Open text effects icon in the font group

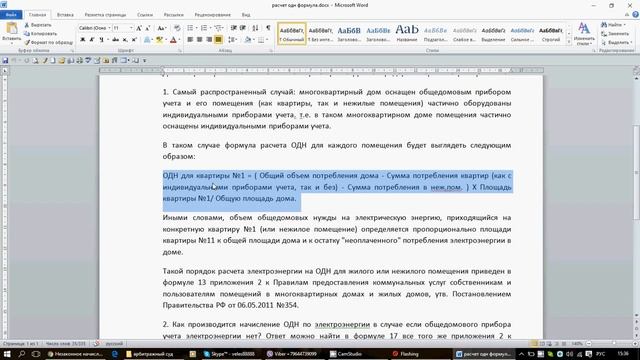coord(147,40)
